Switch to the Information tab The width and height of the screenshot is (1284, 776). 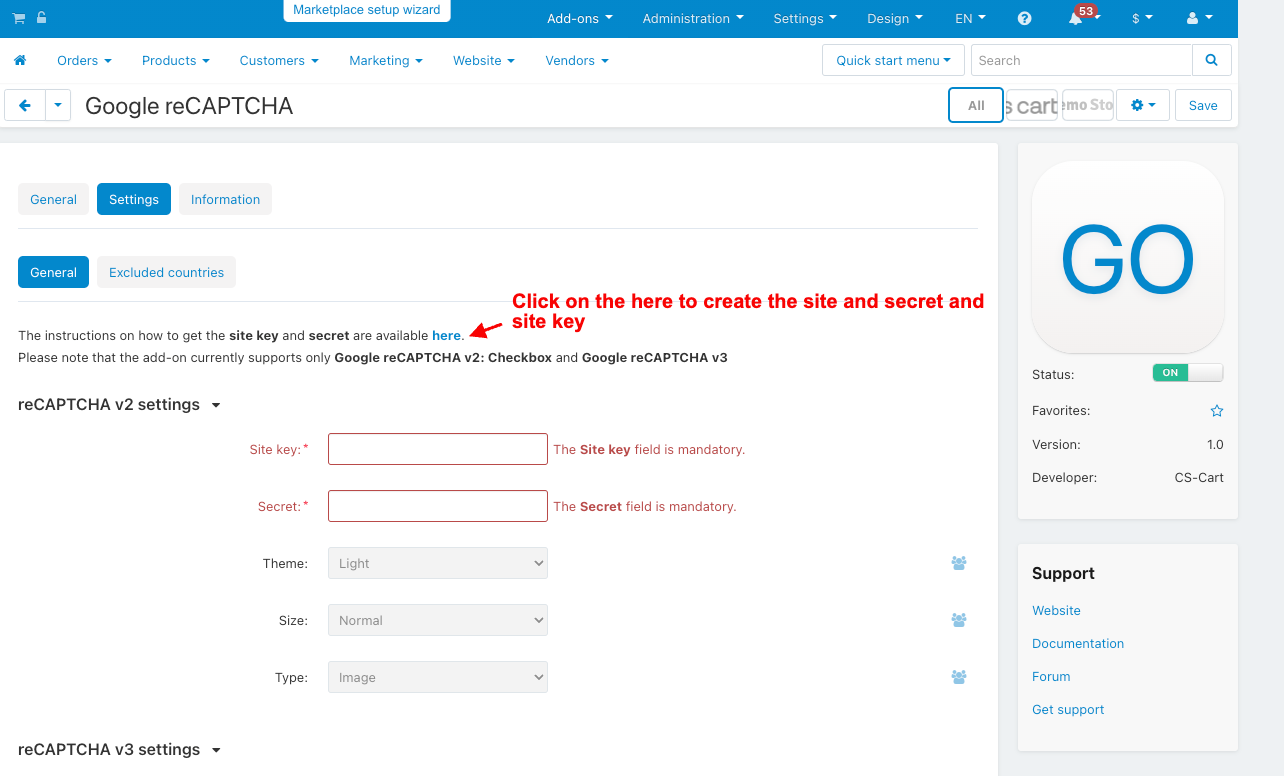tap(225, 199)
